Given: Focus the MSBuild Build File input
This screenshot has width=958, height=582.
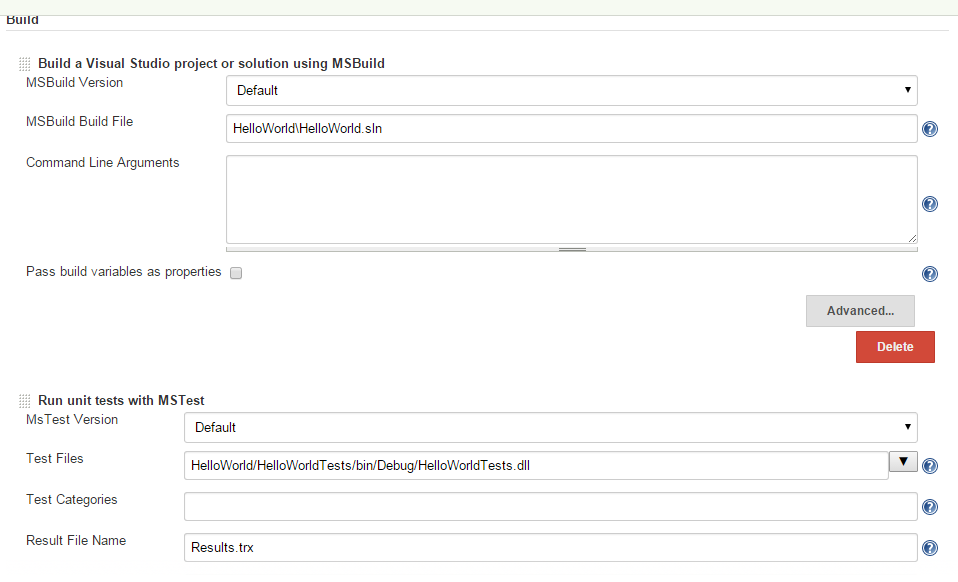Looking at the screenshot, I should tap(571, 128).
